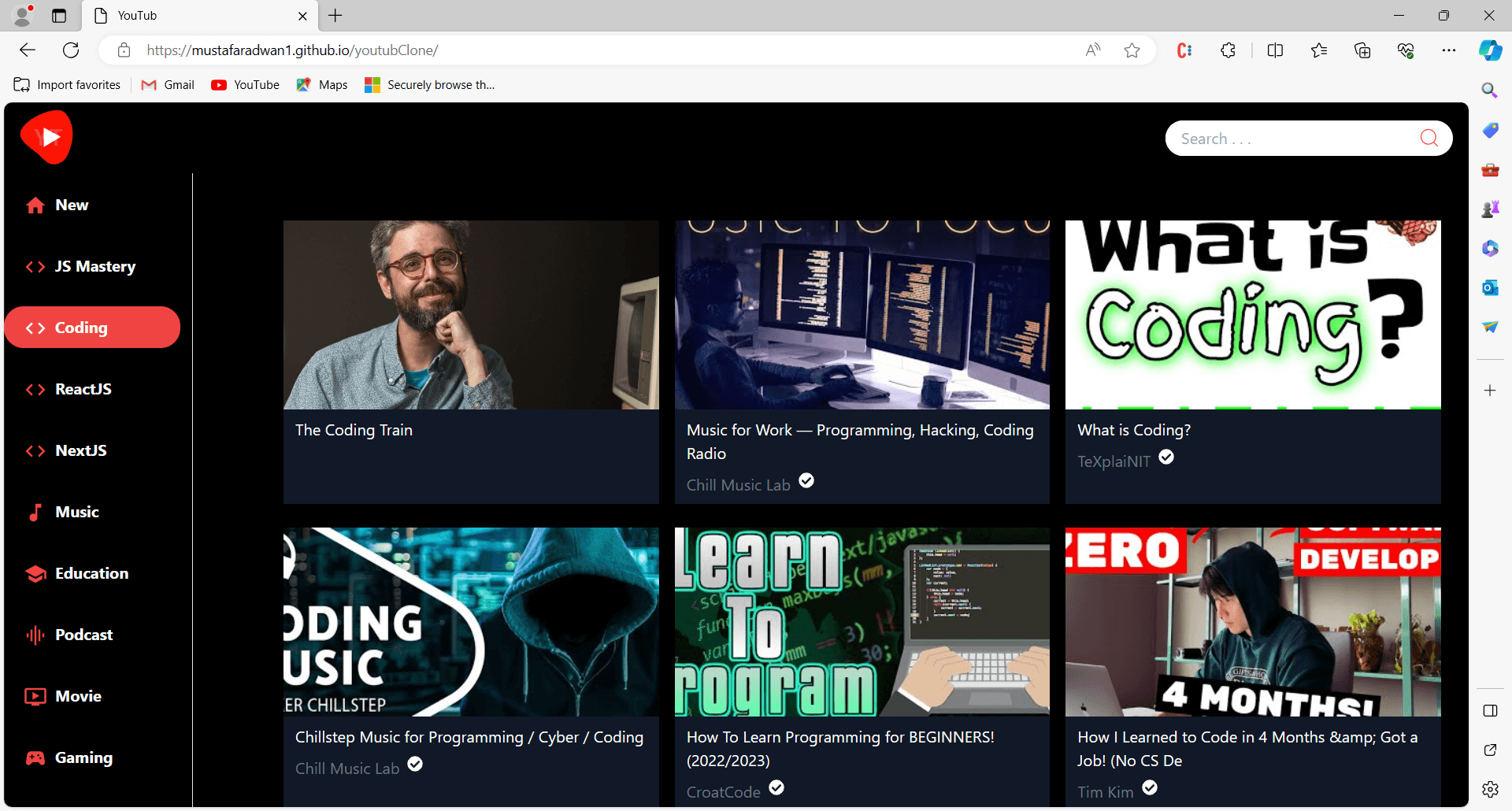Viewport: 1512px width, 811px height.
Task: Click Chill Music Lab under Music for Work
Action: pyautogui.click(x=738, y=485)
